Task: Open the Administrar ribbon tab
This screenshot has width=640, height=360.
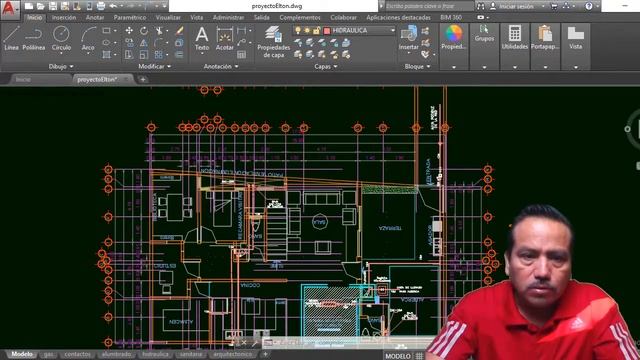Action: click(228, 18)
